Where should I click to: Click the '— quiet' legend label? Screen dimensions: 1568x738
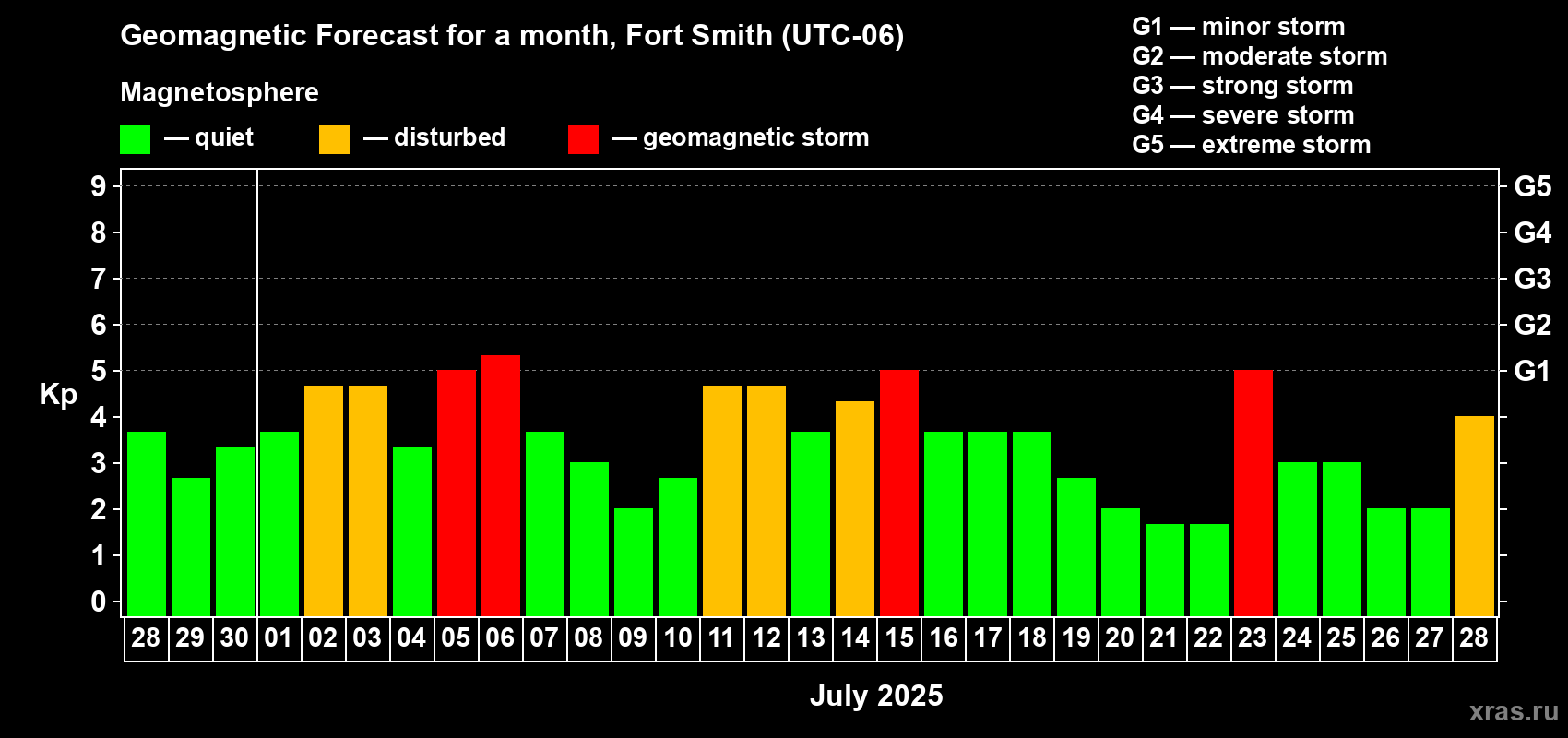(208, 138)
